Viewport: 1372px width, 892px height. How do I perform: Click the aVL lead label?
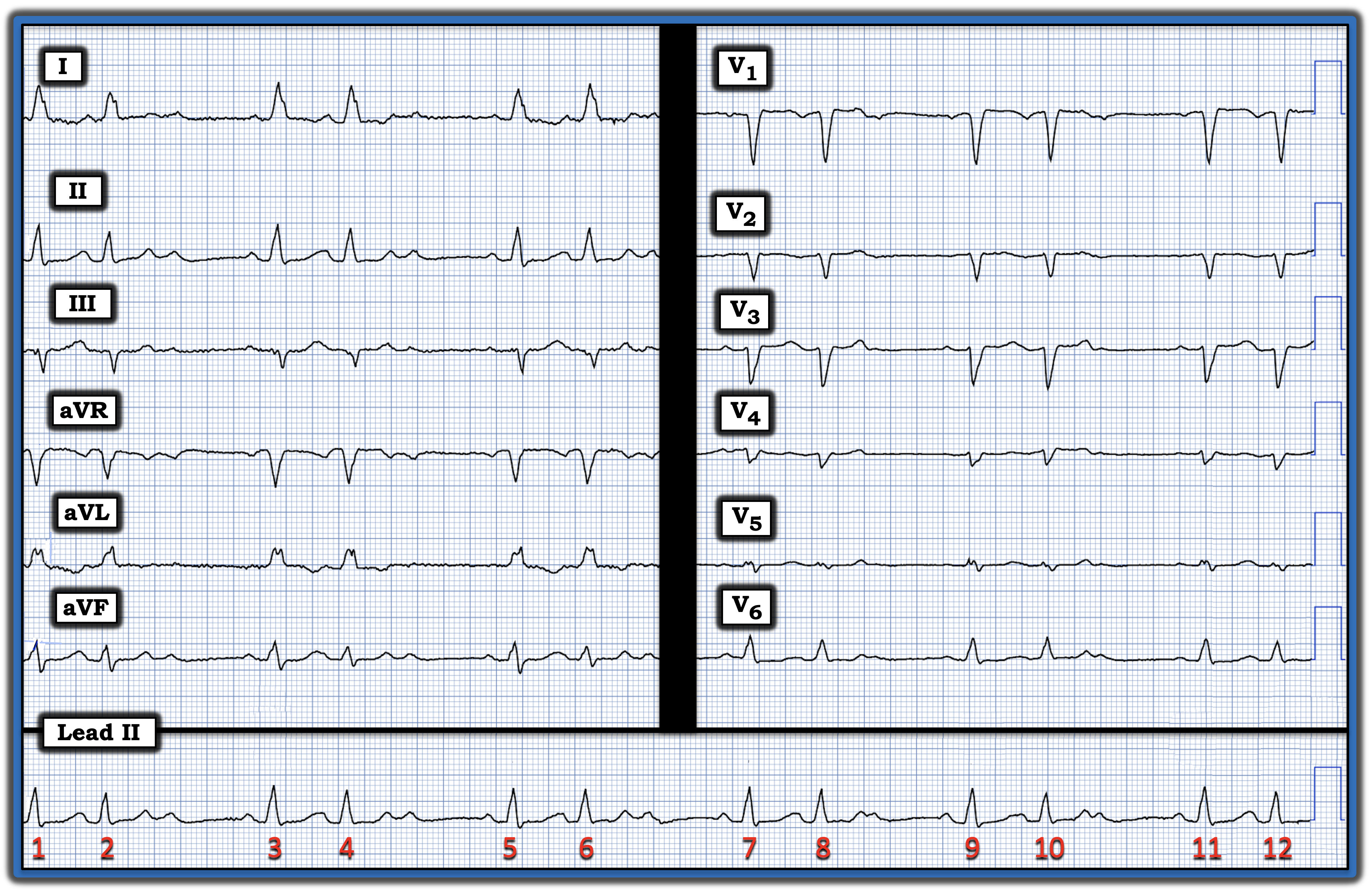[86, 512]
